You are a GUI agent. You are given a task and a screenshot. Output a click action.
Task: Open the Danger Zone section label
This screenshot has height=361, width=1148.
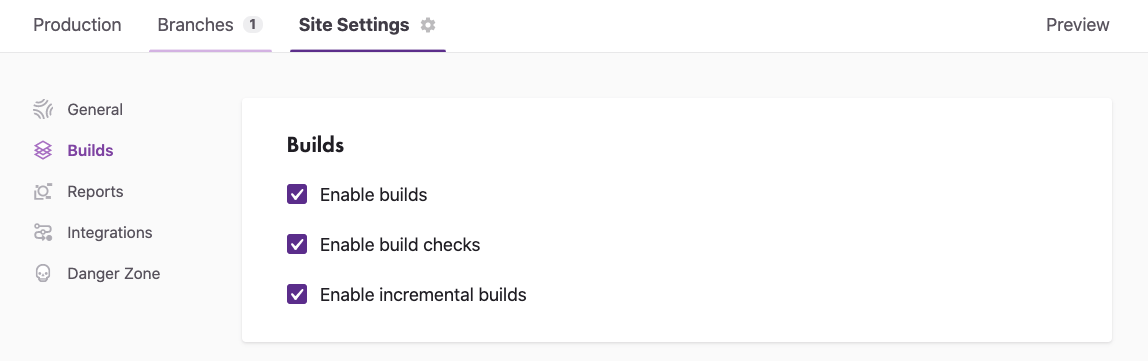(113, 274)
